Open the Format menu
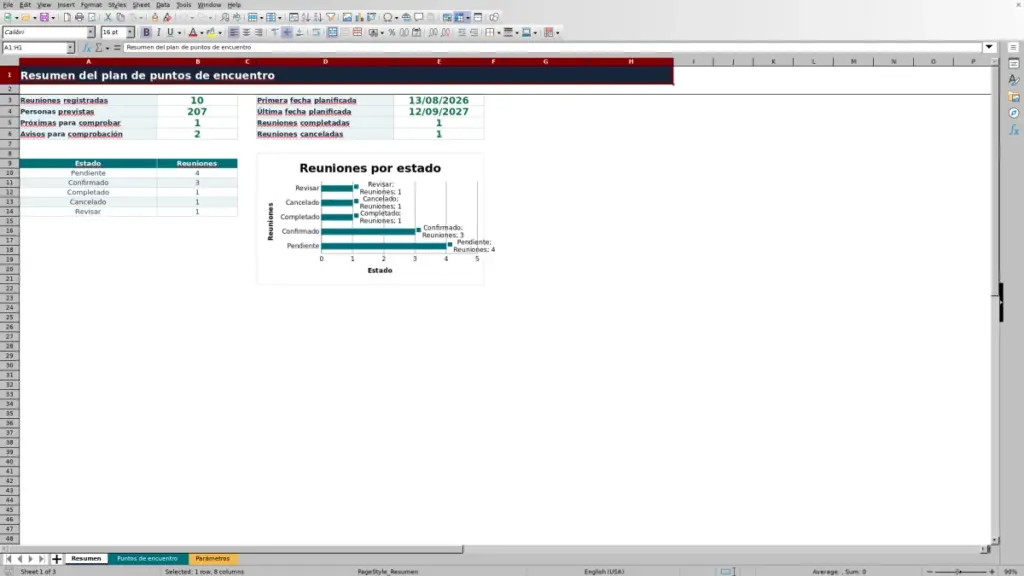 (91, 5)
